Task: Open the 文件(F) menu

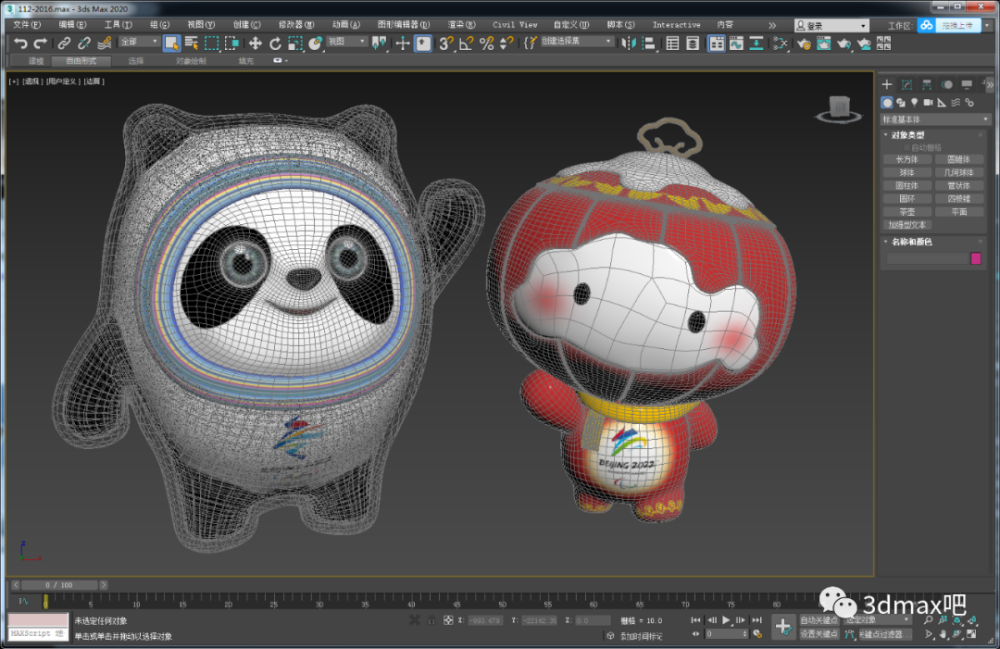Action: tap(27, 25)
